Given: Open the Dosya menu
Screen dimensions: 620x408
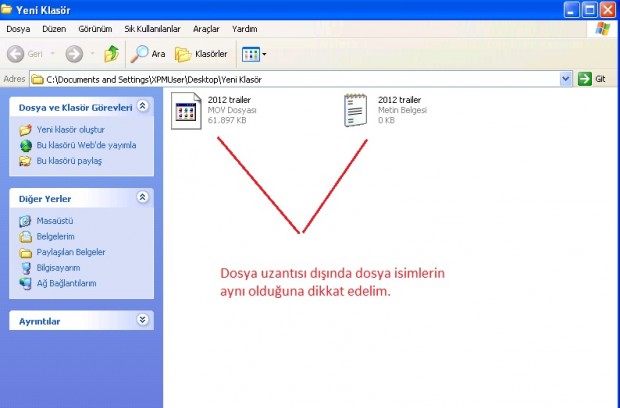Looking at the screenshot, I should (x=18, y=28).
